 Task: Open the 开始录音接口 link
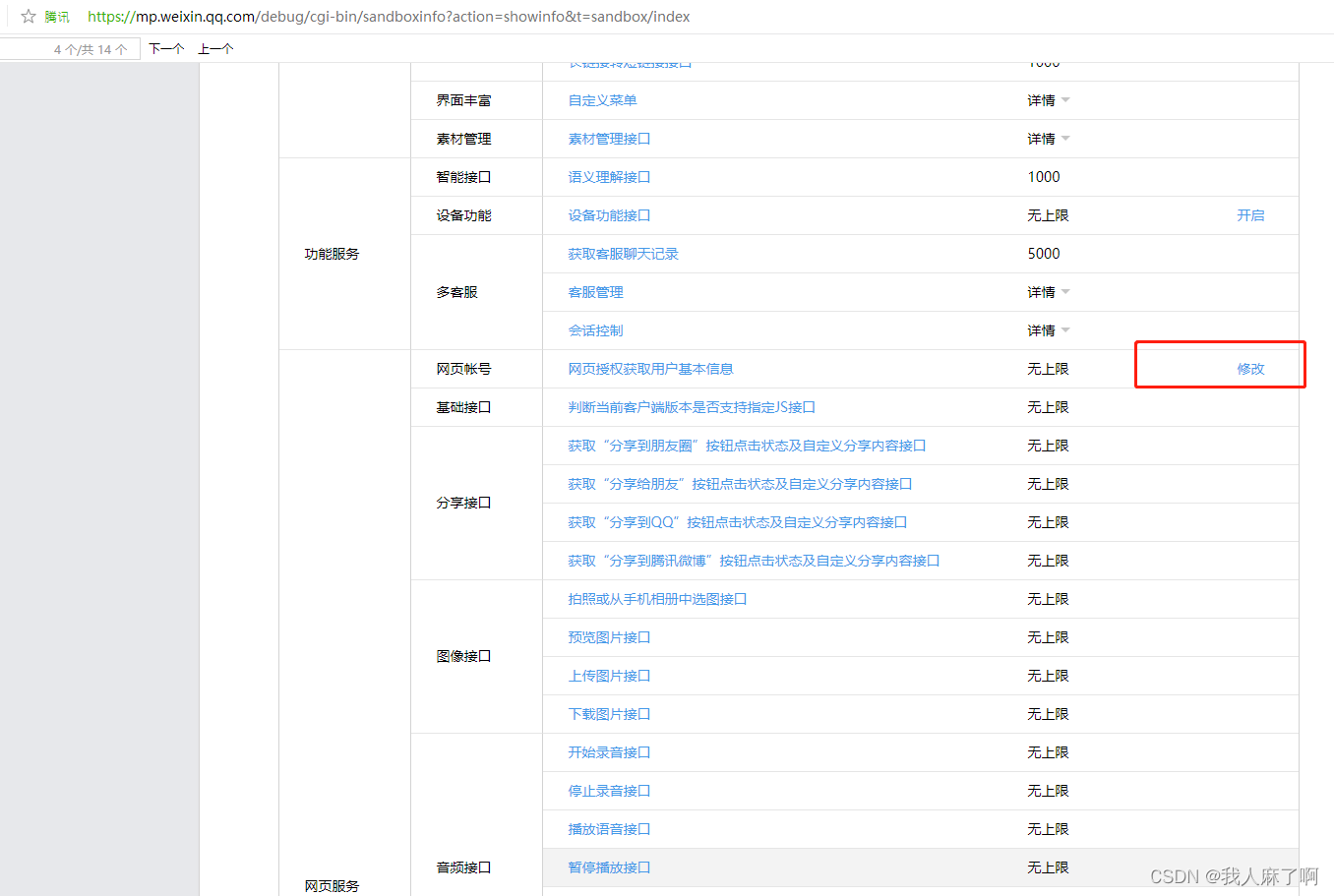click(x=609, y=752)
